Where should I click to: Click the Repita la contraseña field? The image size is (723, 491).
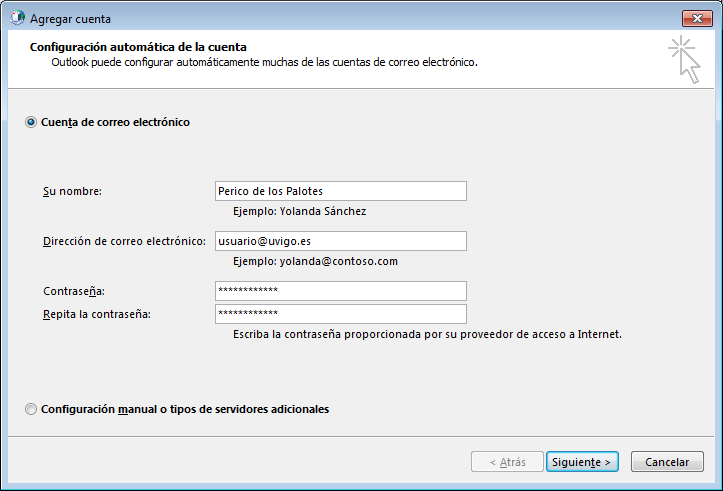[340, 314]
